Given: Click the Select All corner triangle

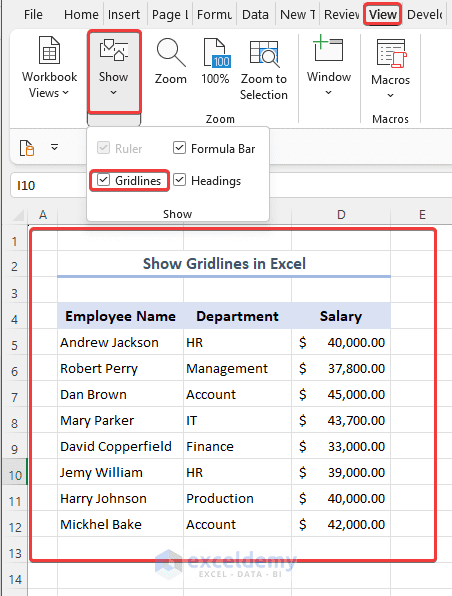Looking at the screenshot, I should [x=18, y=215].
